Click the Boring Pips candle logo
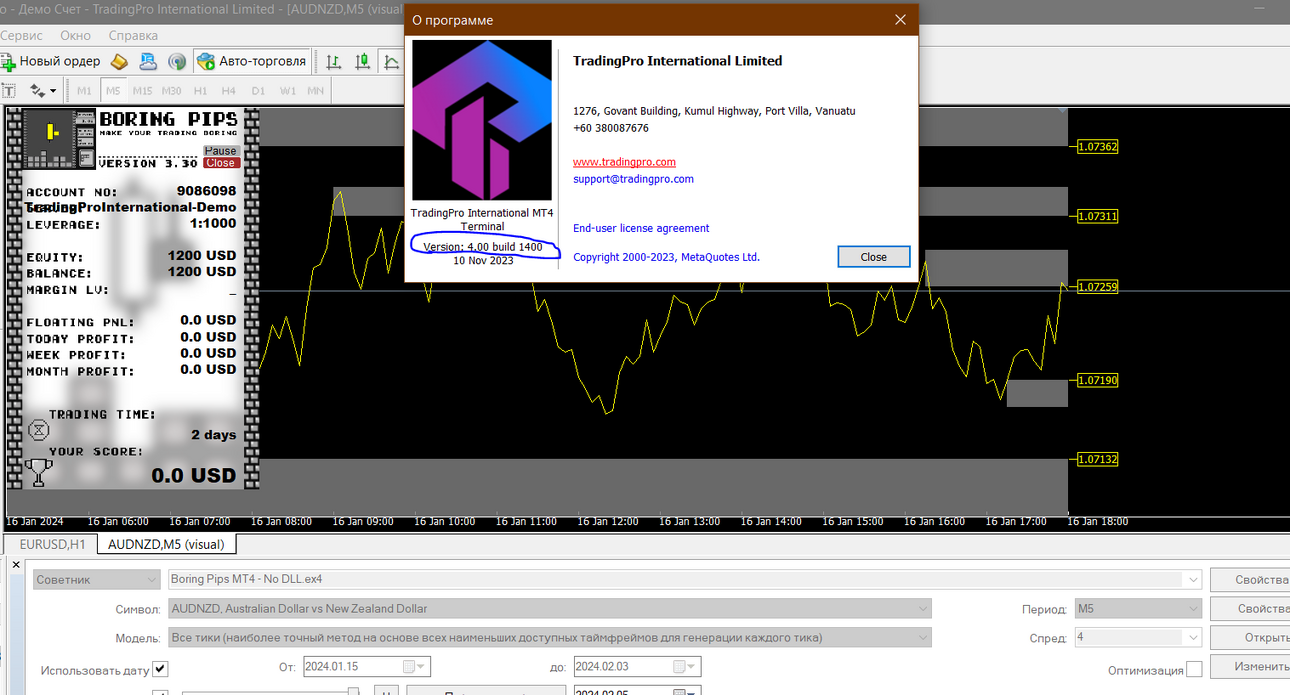1290x695 pixels. point(59,139)
